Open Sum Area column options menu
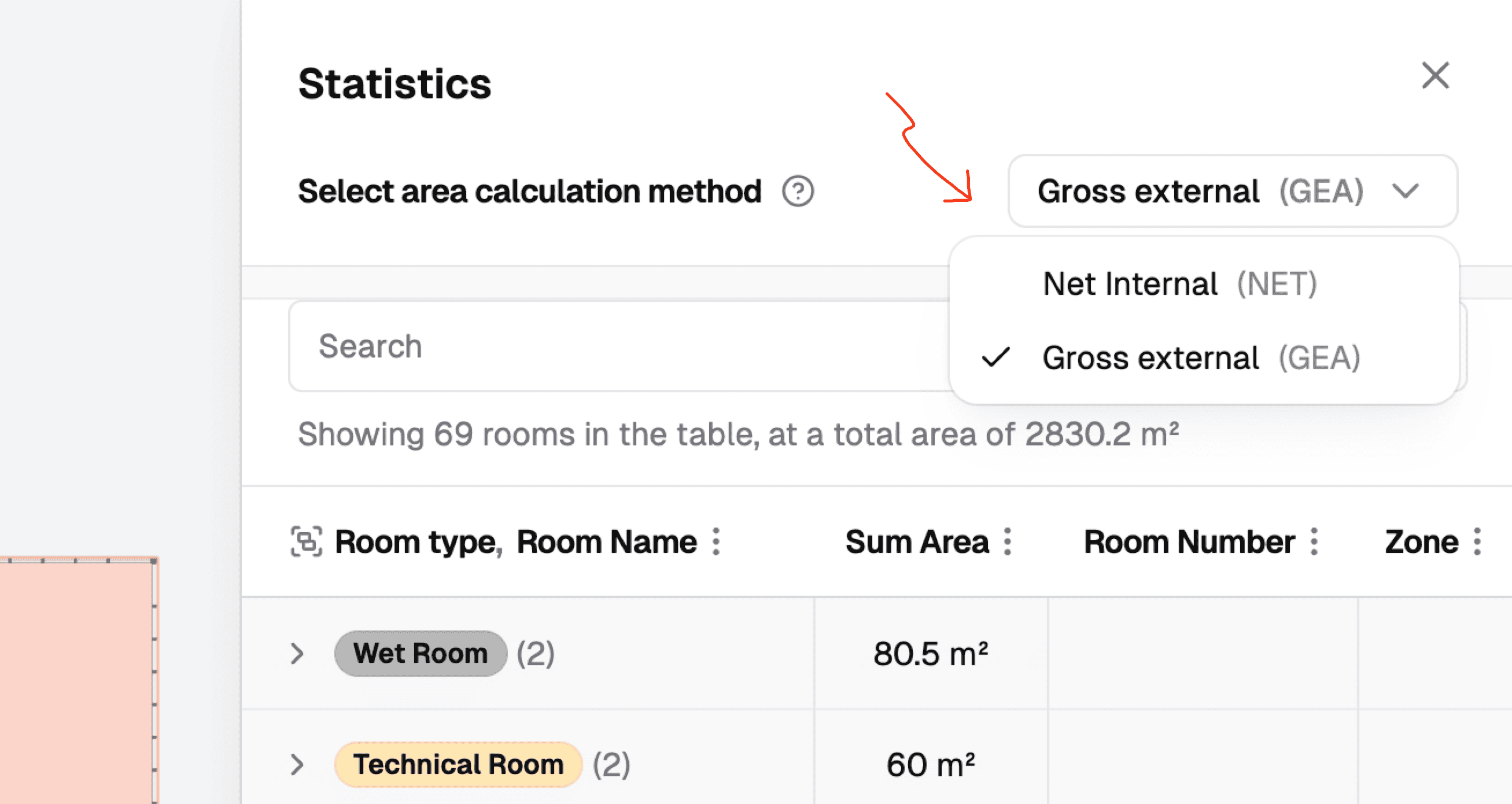1512x804 pixels. 1008,541
